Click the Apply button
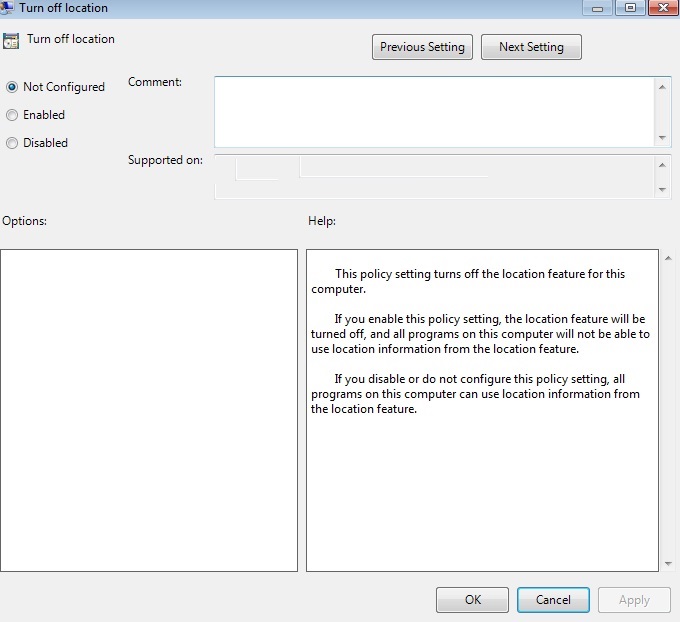Viewport: 680px width, 622px height. [x=634, y=600]
